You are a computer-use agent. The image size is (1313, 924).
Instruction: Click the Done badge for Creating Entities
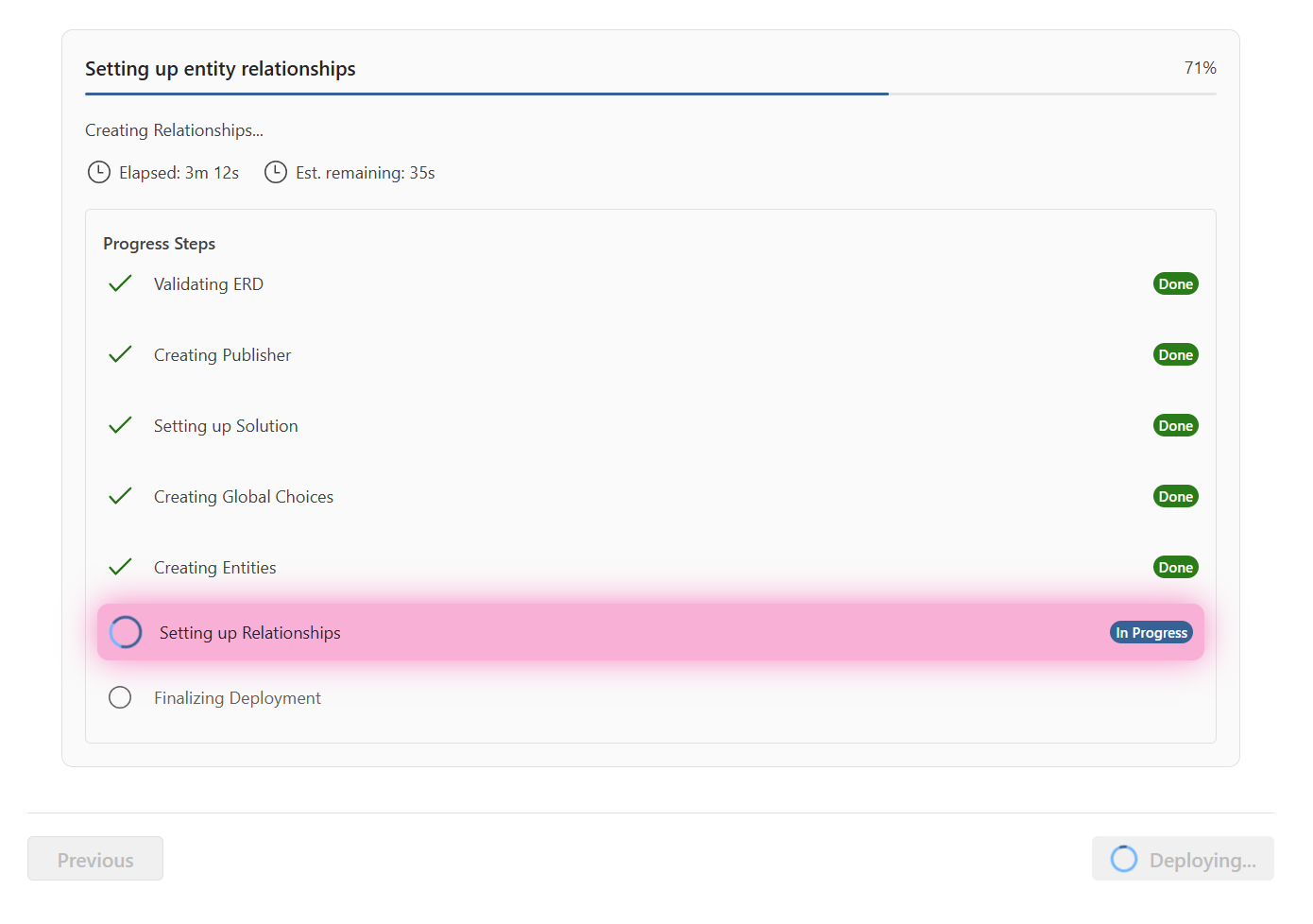(1175, 567)
